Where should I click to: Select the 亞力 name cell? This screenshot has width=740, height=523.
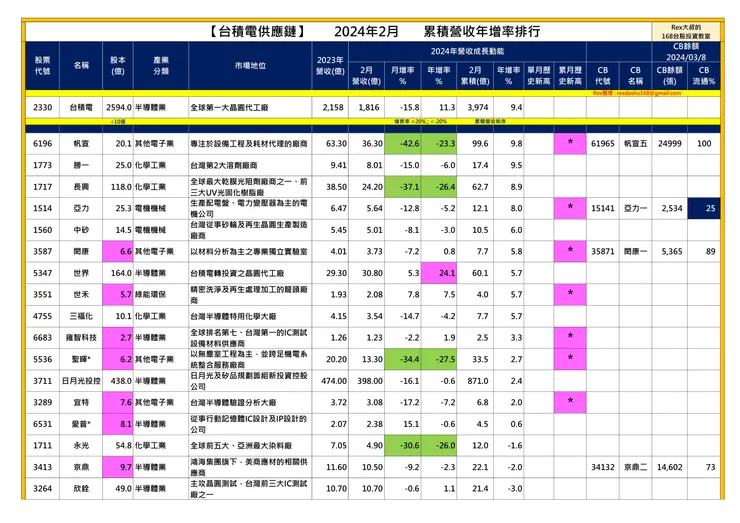(81, 208)
